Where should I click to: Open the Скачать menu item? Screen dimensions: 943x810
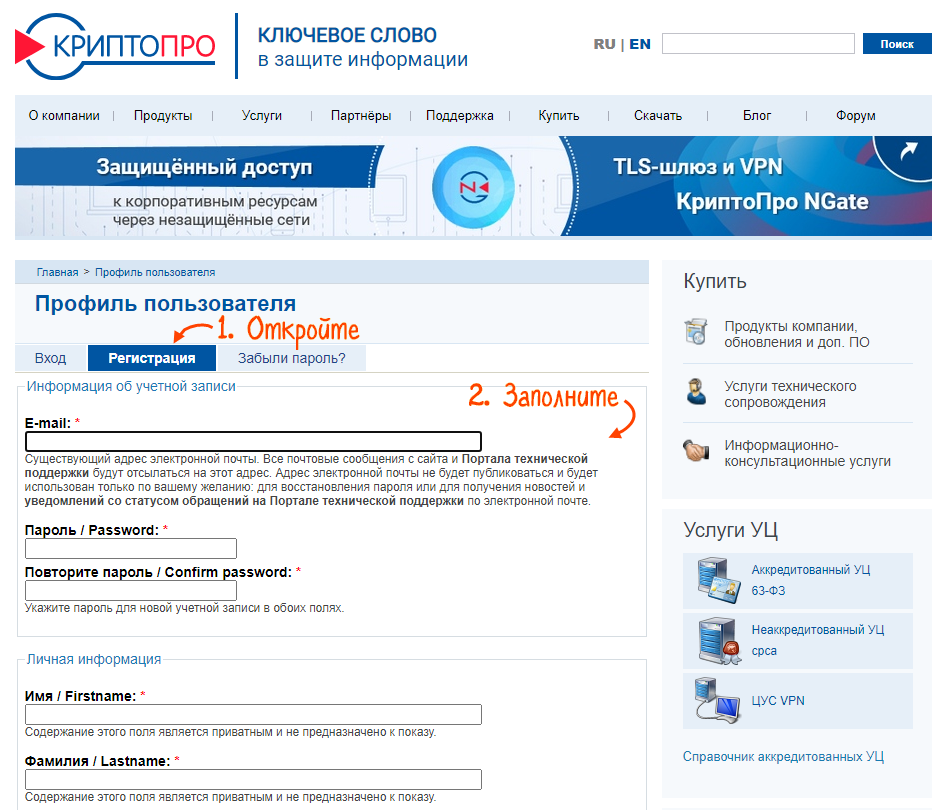coord(658,115)
